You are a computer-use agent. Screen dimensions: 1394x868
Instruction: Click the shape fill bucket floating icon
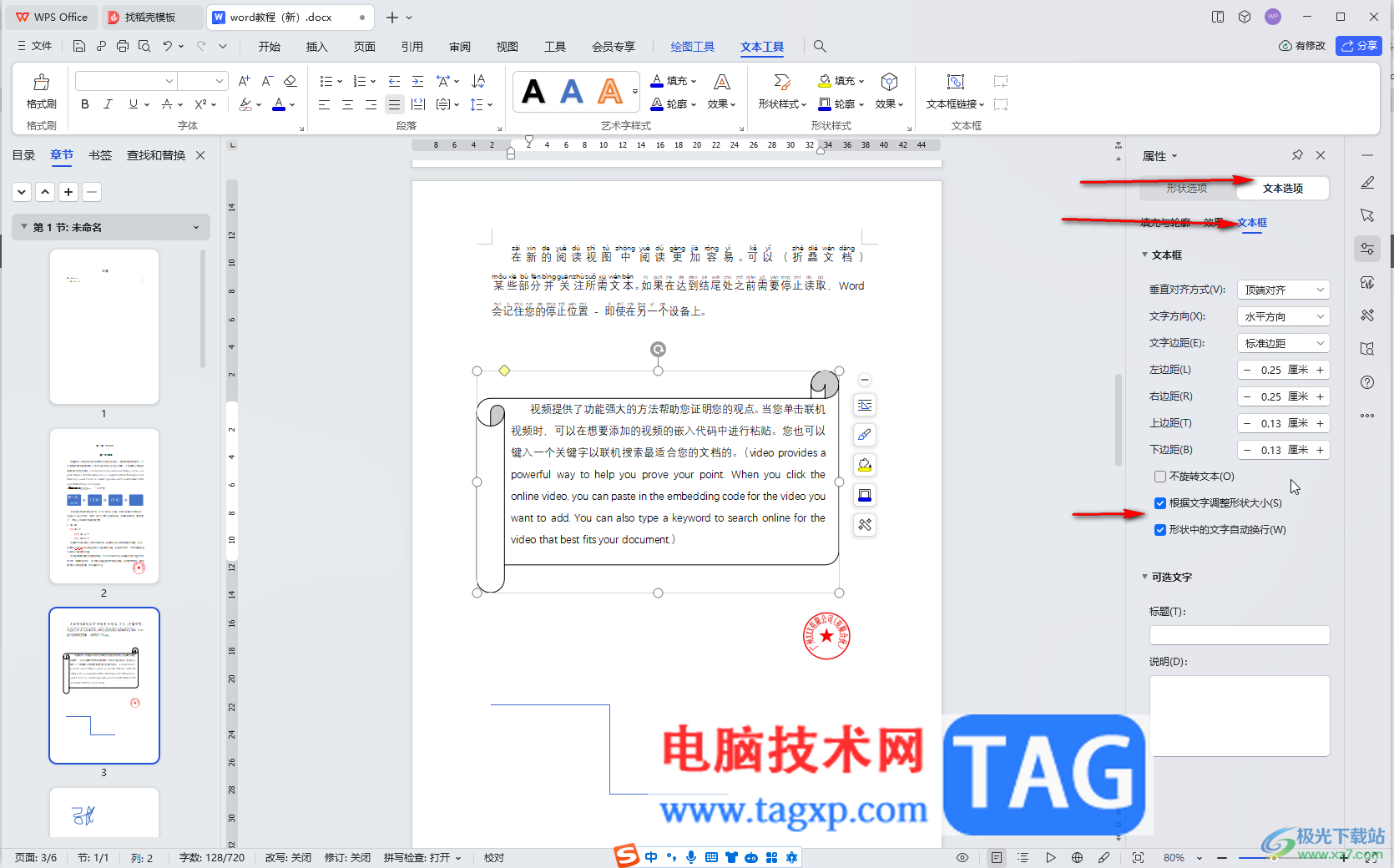865,465
